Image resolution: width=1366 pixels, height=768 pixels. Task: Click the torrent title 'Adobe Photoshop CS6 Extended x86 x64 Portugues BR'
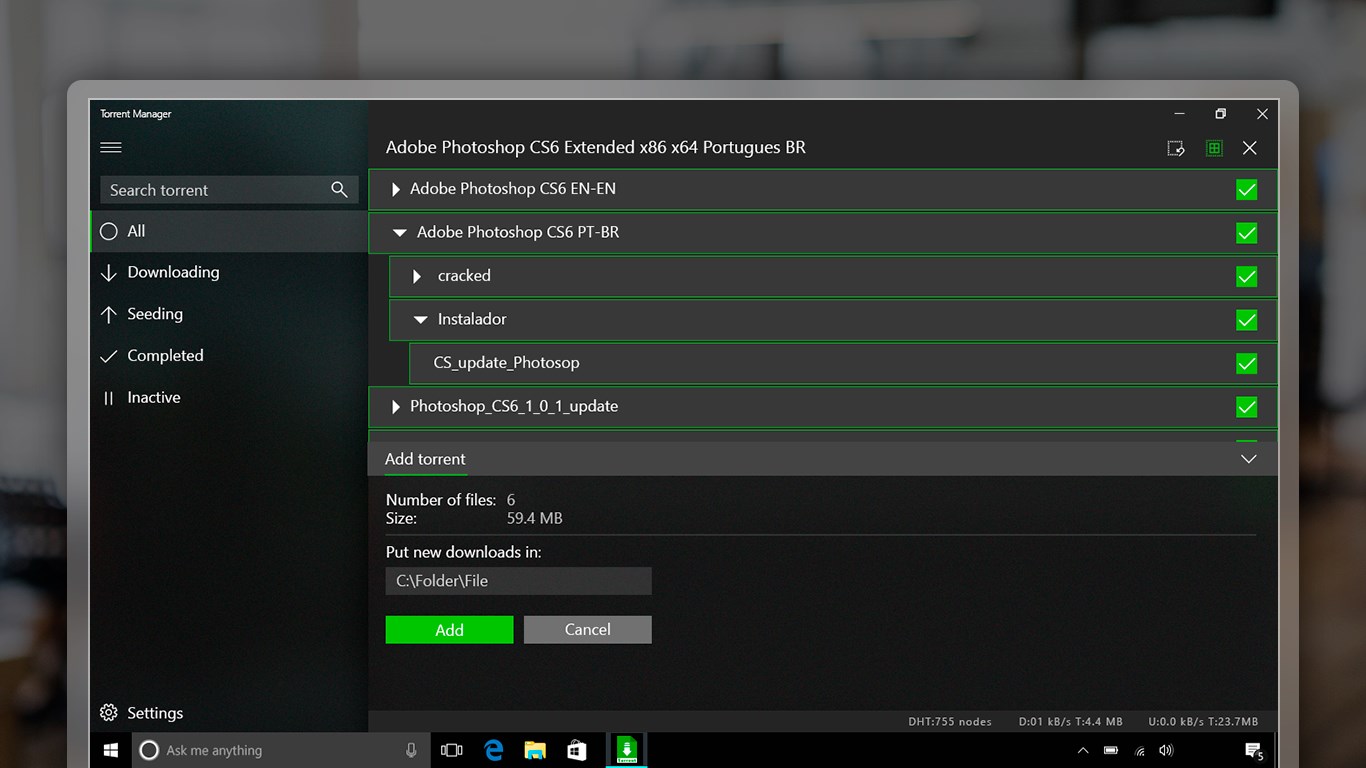[596, 148]
